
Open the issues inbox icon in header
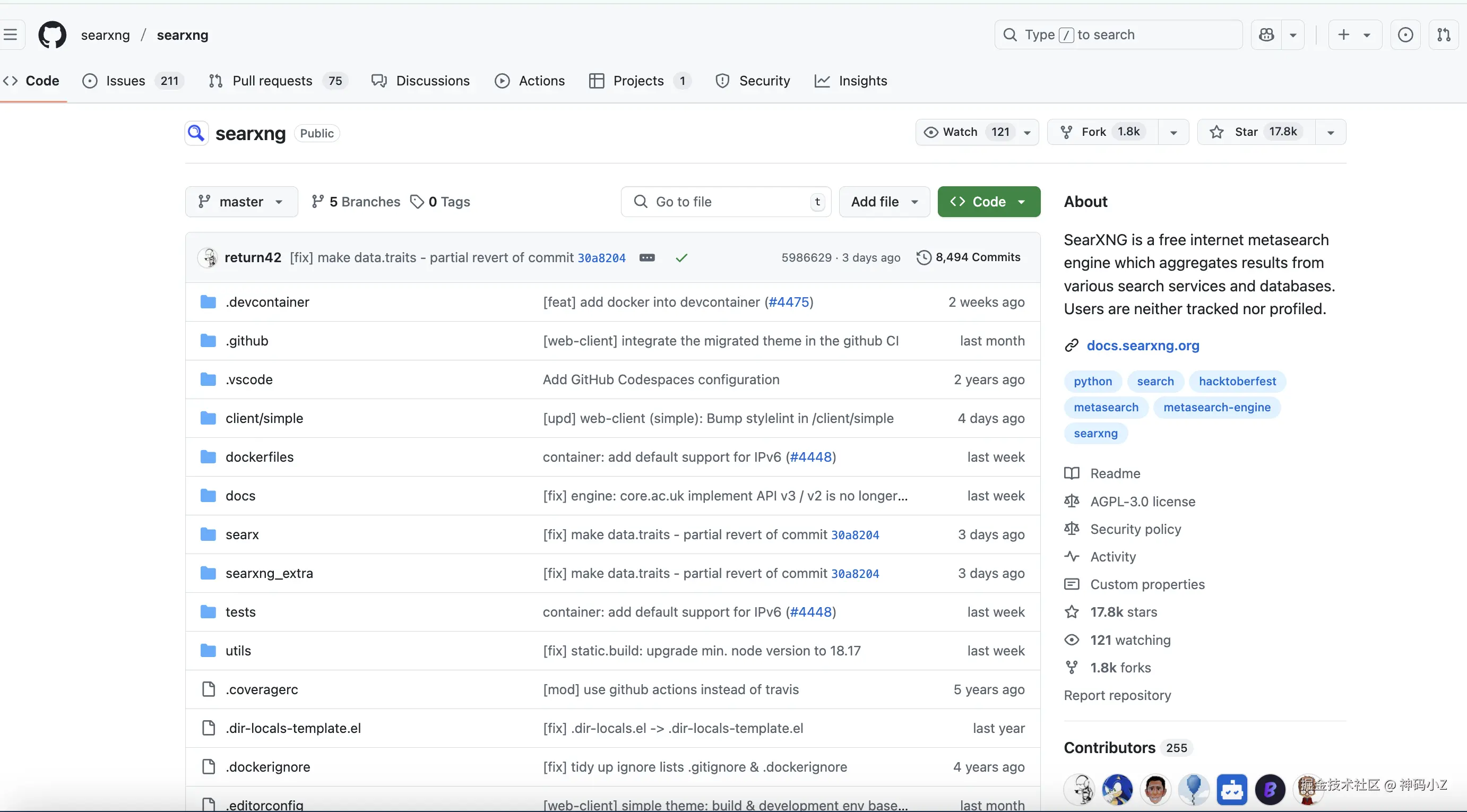tap(1405, 34)
